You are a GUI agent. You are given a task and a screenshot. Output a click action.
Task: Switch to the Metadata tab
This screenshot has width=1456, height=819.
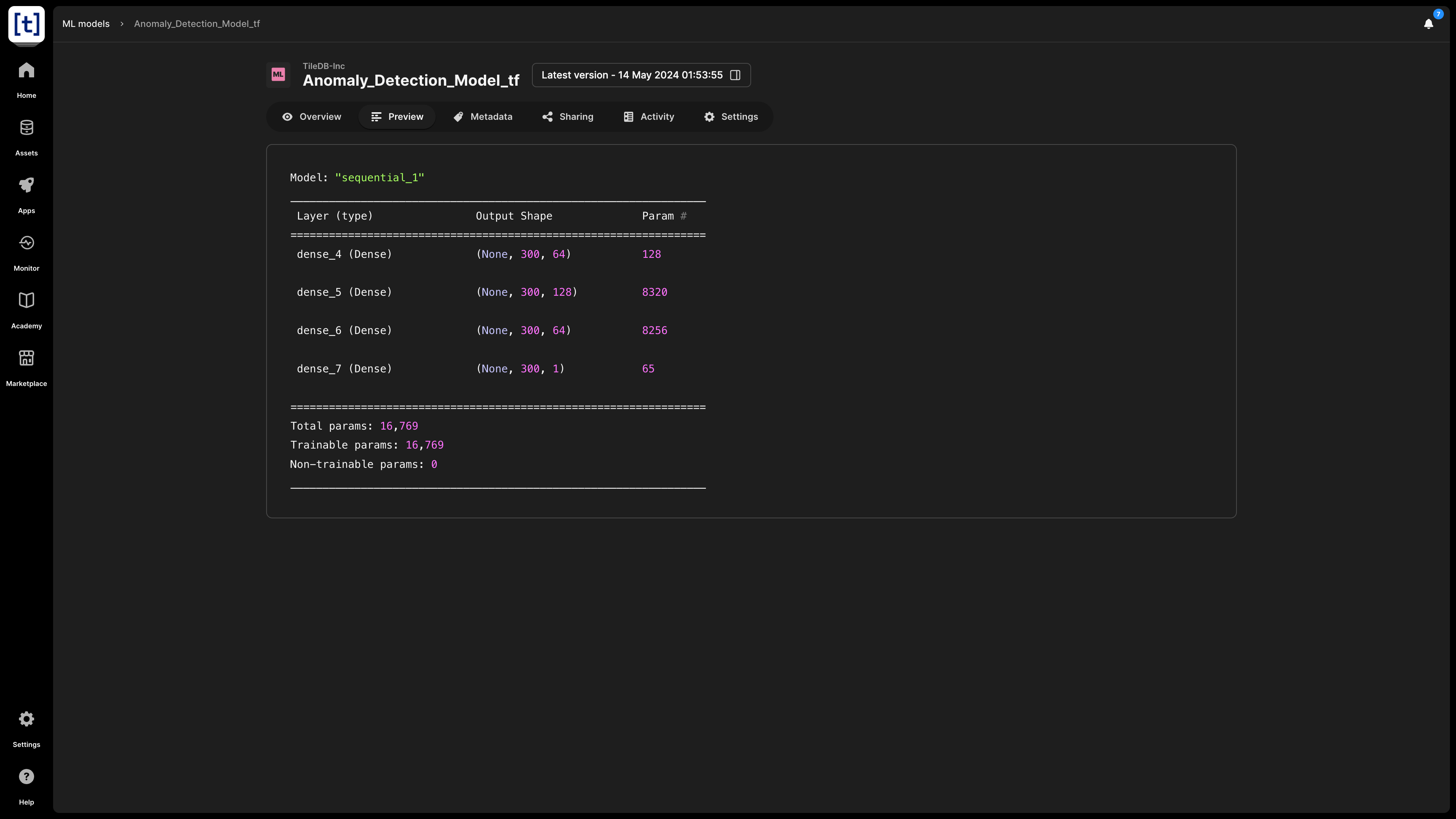(483, 117)
